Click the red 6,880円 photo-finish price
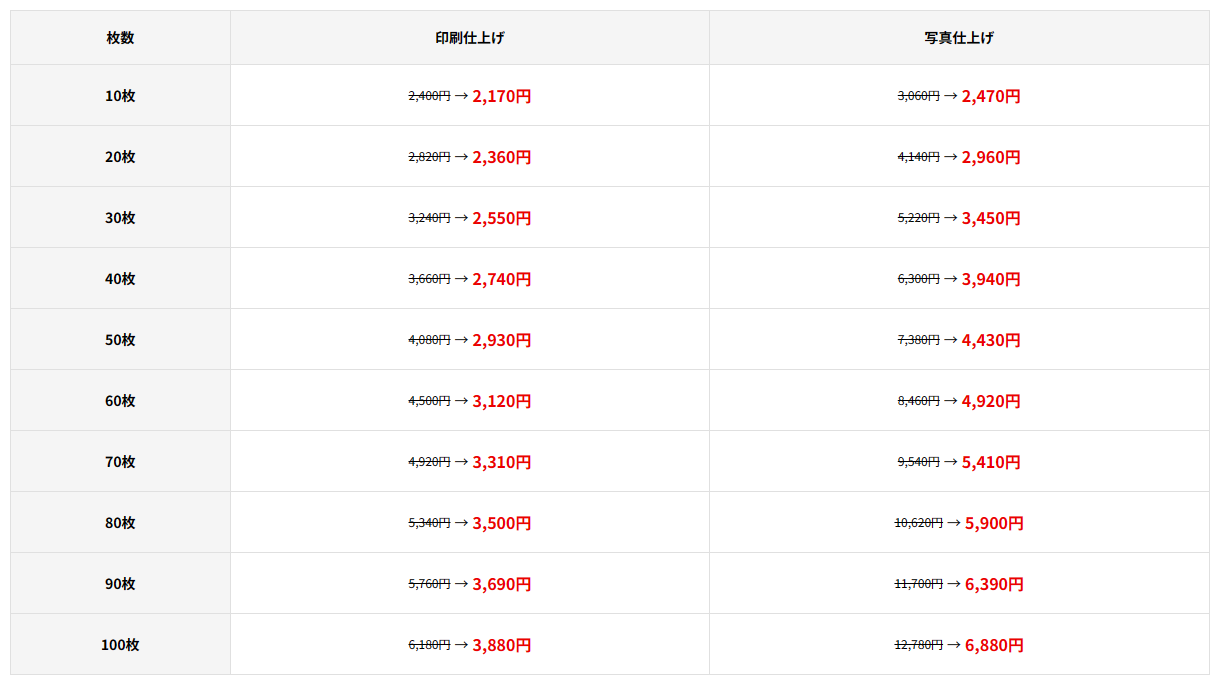The height and width of the screenshot is (688, 1222). [994, 646]
